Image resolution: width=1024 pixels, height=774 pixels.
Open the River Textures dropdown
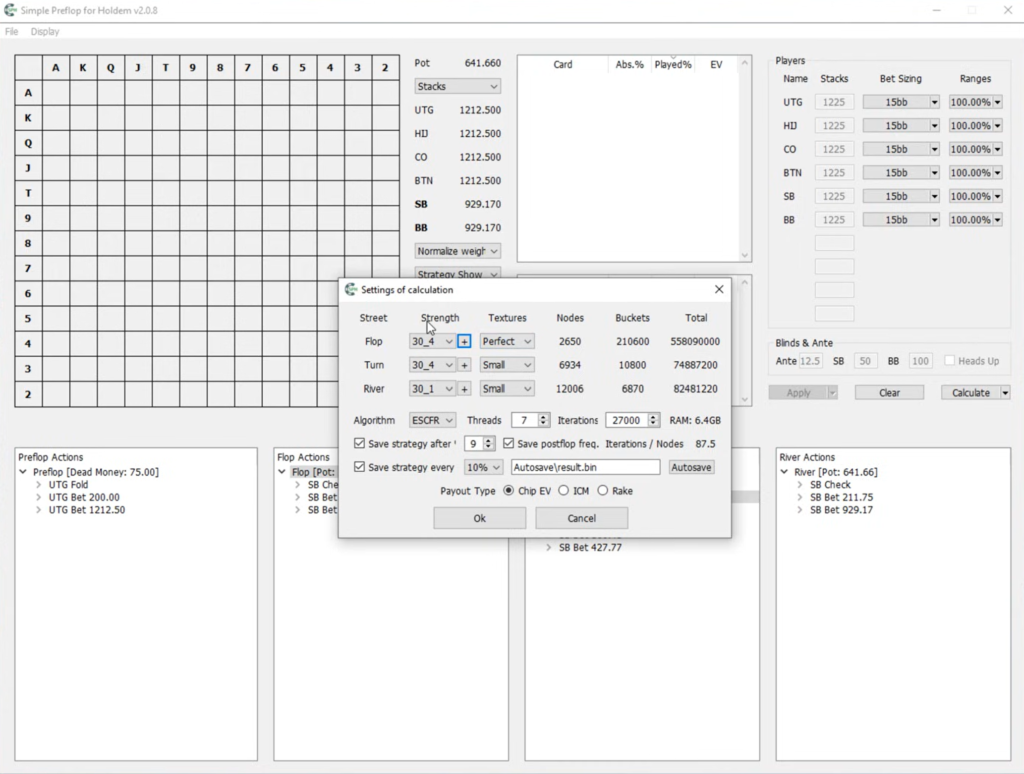(x=507, y=389)
